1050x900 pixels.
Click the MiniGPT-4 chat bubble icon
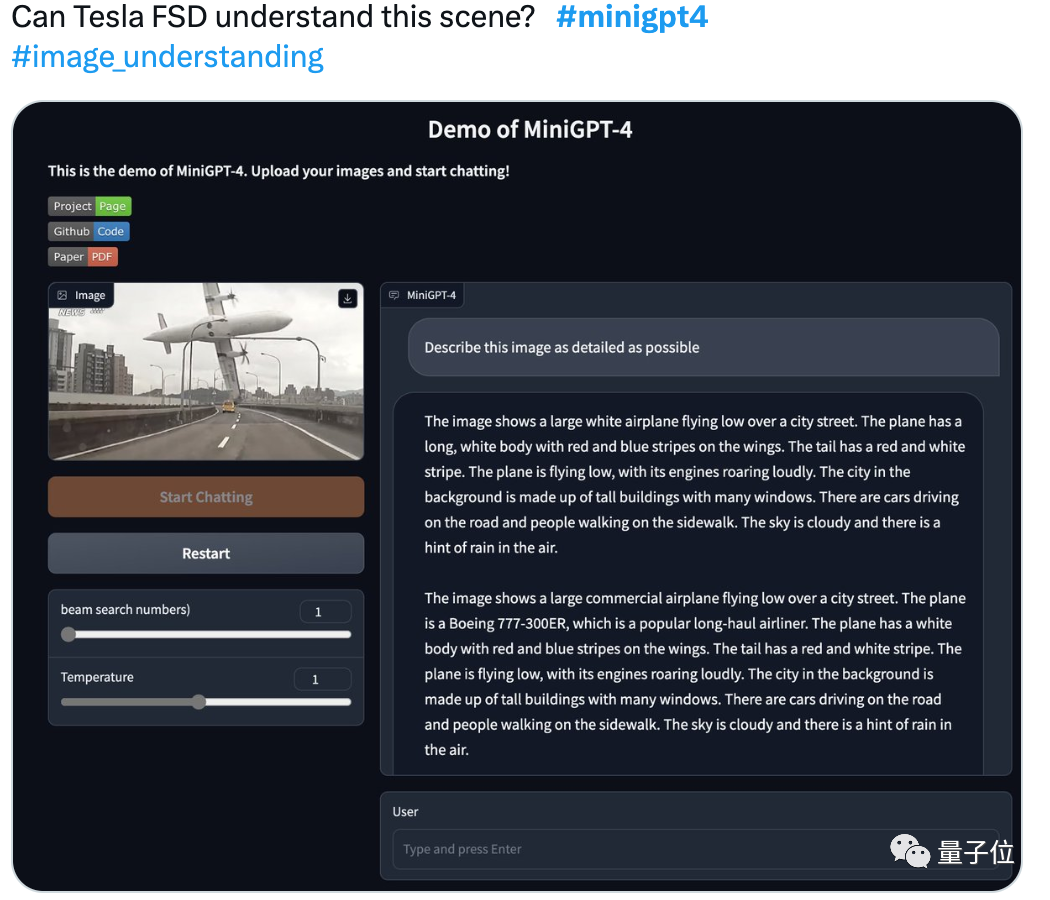tap(394, 295)
